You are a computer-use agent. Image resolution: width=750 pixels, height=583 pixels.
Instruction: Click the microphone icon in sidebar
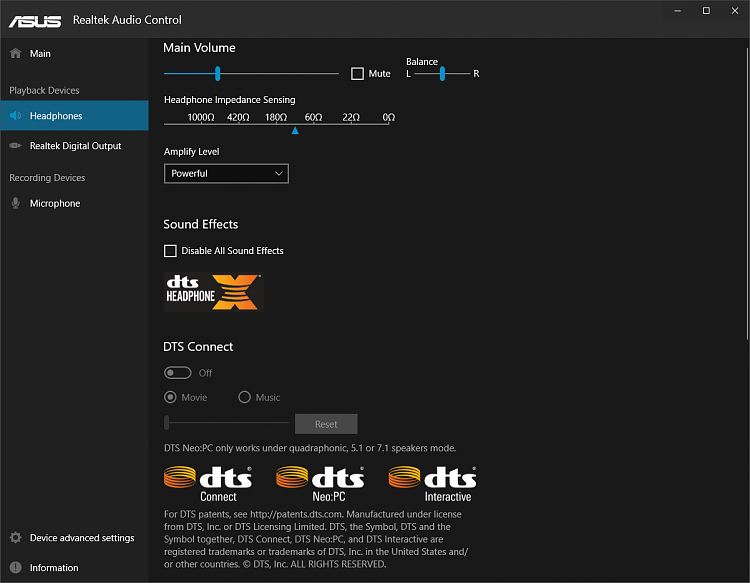[x=15, y=203]
